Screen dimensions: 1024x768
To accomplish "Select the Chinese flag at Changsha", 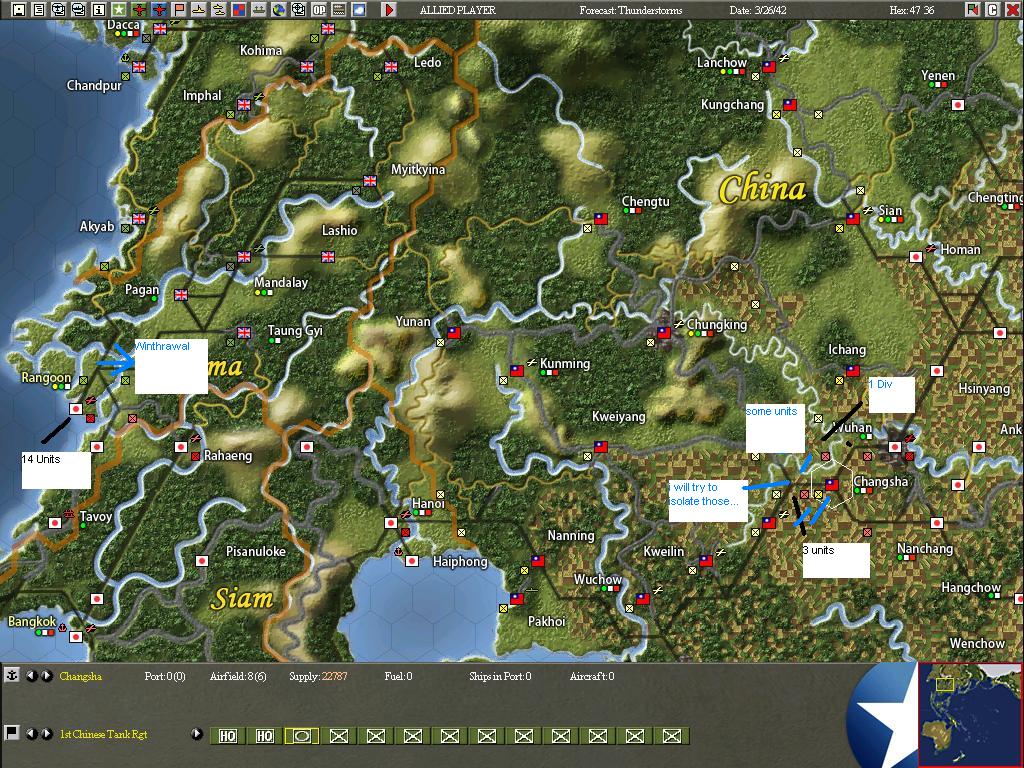I will (x=832, y=485).
